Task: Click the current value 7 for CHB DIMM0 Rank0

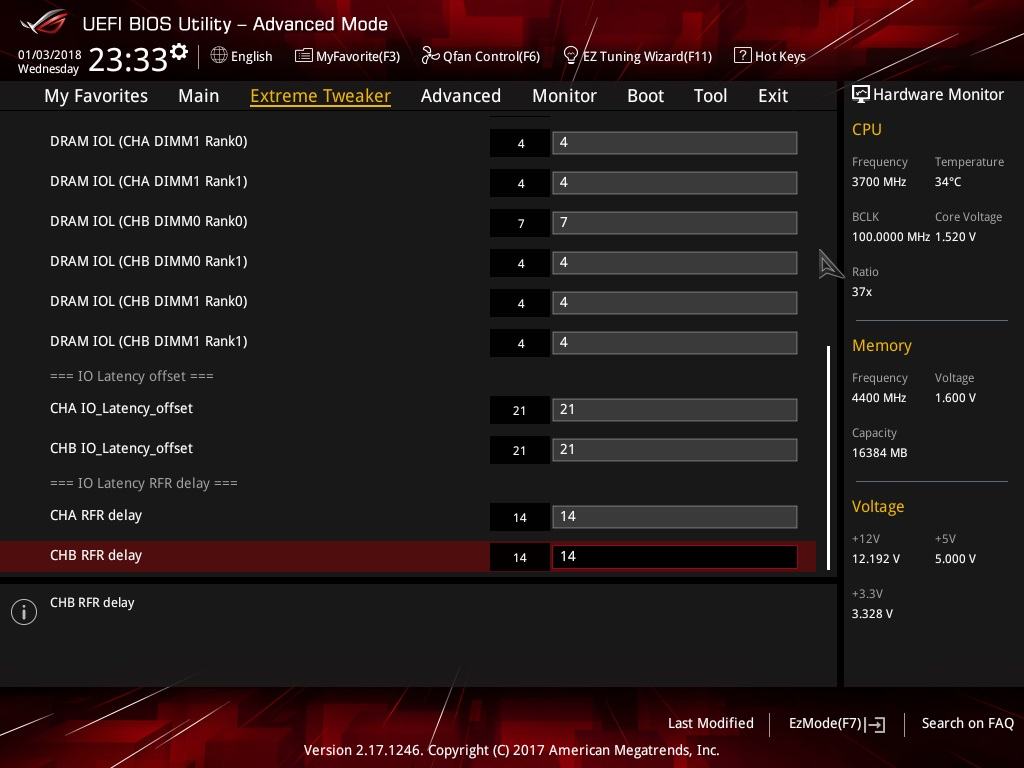Action: pyautogui.click(x=520, y=223)
